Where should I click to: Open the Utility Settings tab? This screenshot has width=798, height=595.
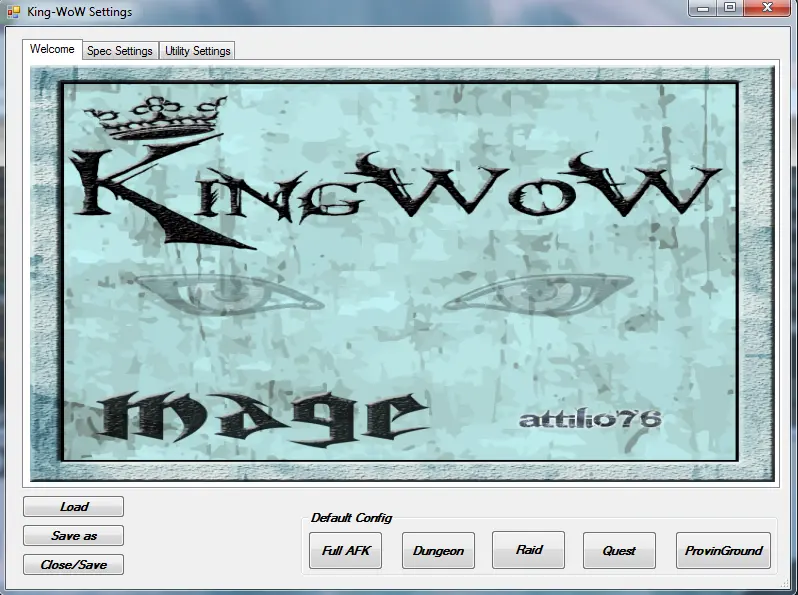(x=197, y=51)
